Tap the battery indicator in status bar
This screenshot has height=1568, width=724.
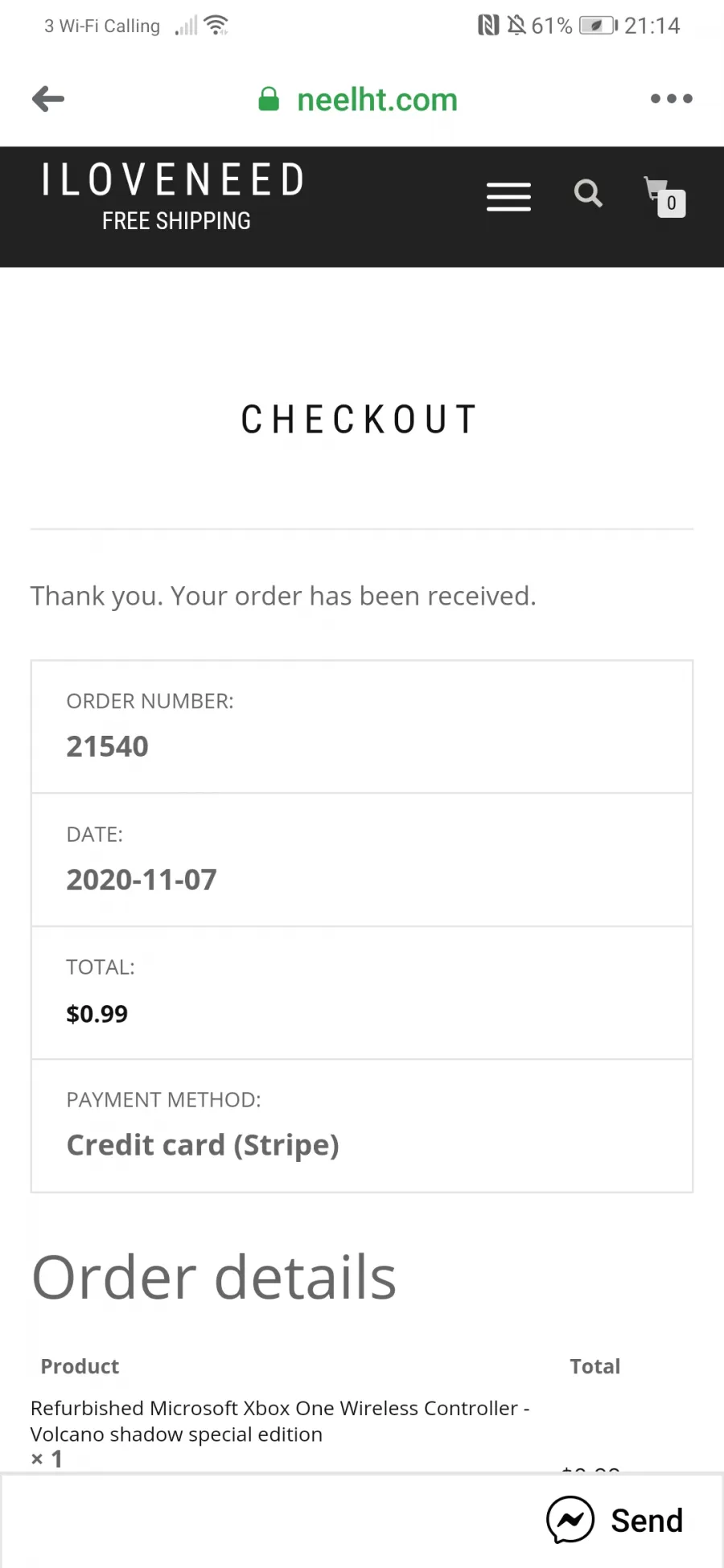[x=599, y=26]
